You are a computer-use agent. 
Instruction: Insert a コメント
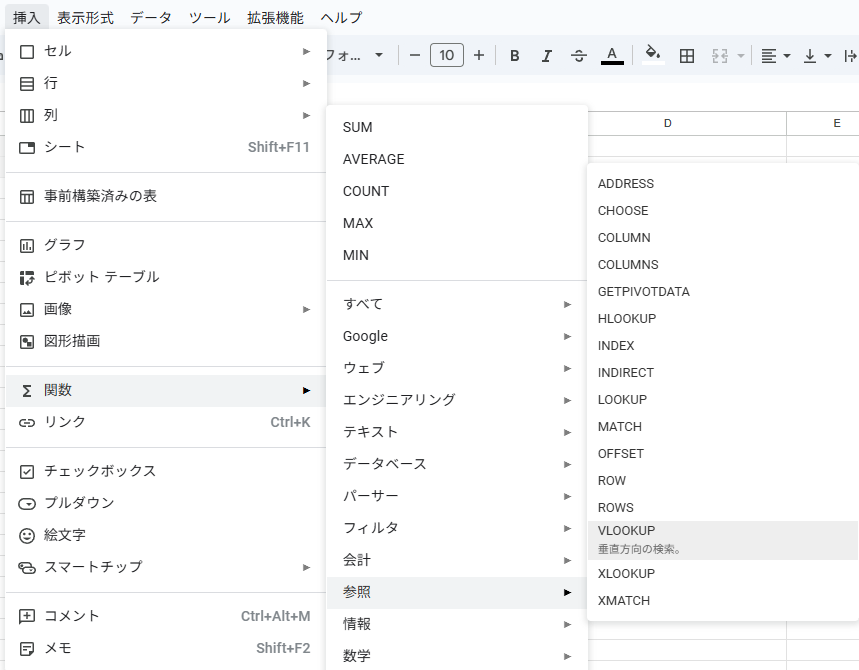click(x=165, y=616)
